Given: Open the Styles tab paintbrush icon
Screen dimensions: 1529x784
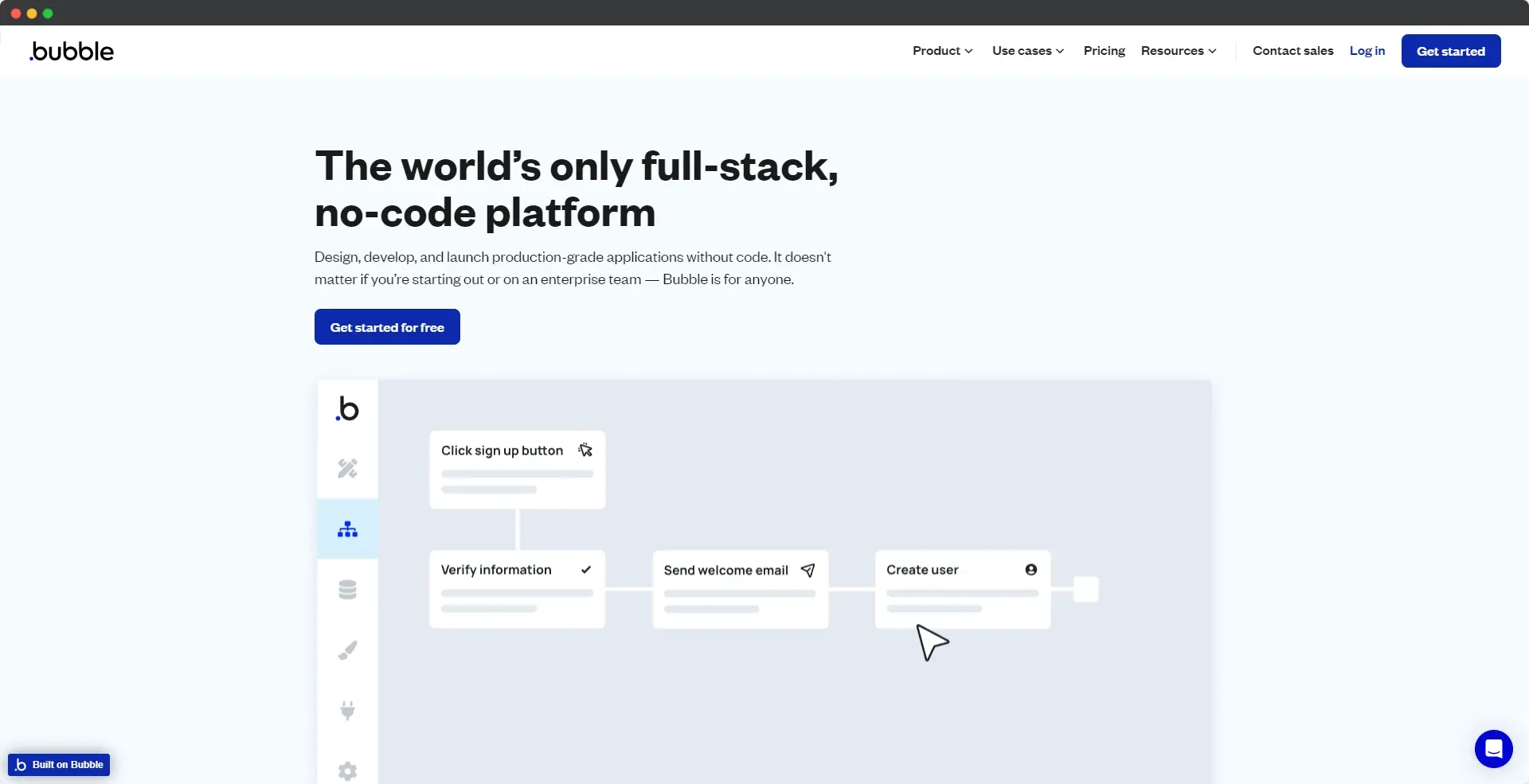Looking at the screenshot, I should tap(347, 650).
